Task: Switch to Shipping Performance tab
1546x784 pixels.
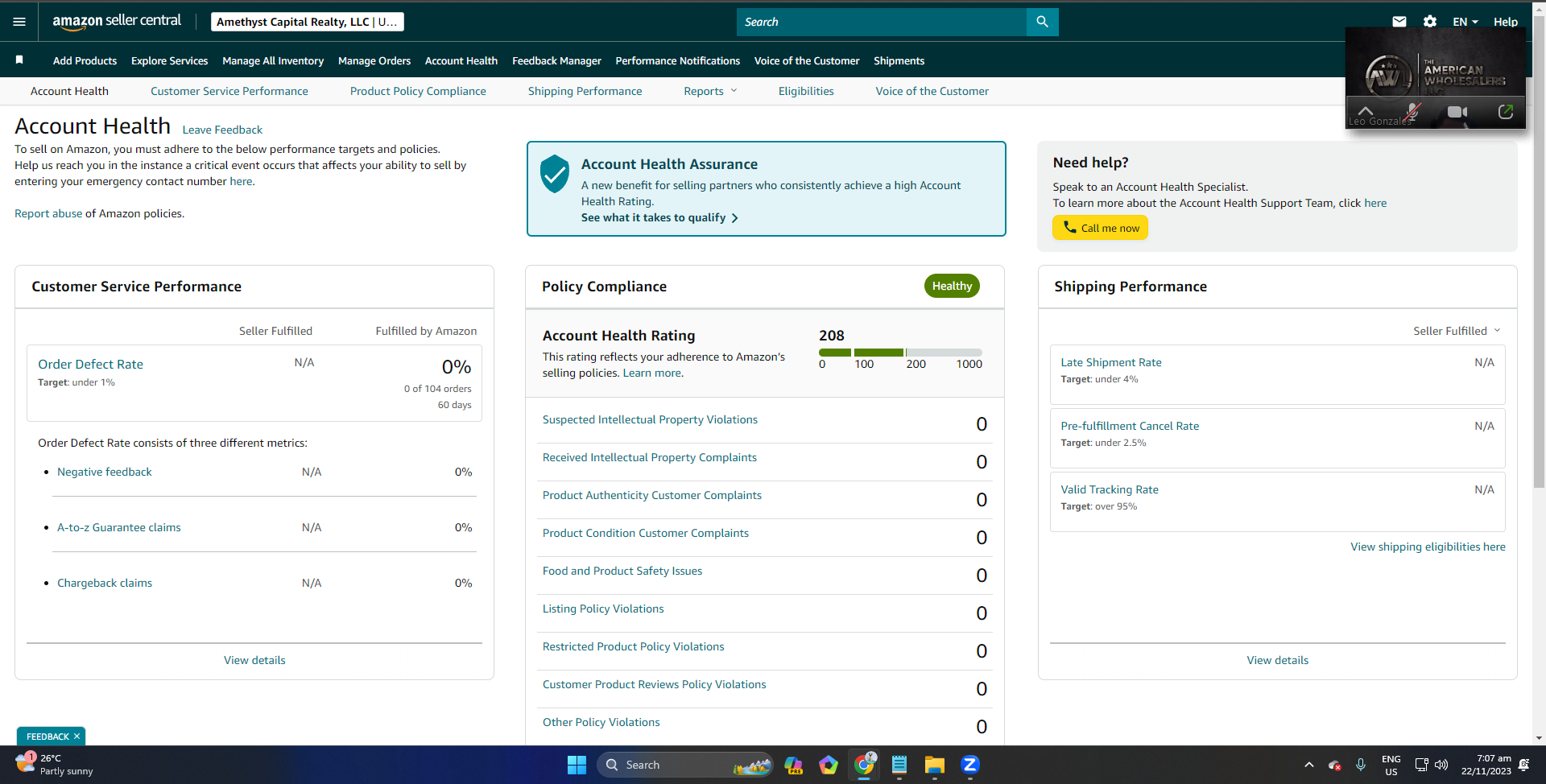Action: click(x=585, y=91)
